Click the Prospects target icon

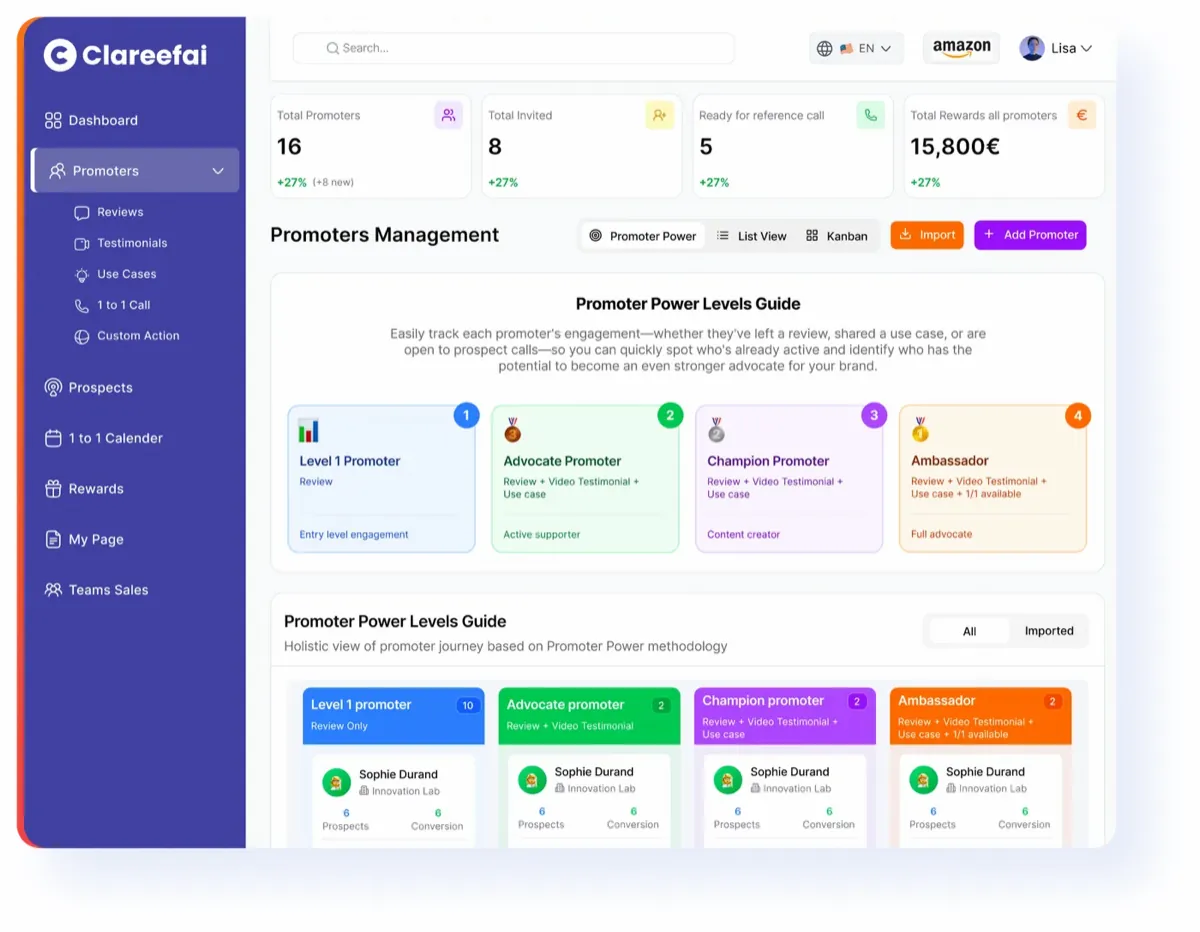[53, 387]
